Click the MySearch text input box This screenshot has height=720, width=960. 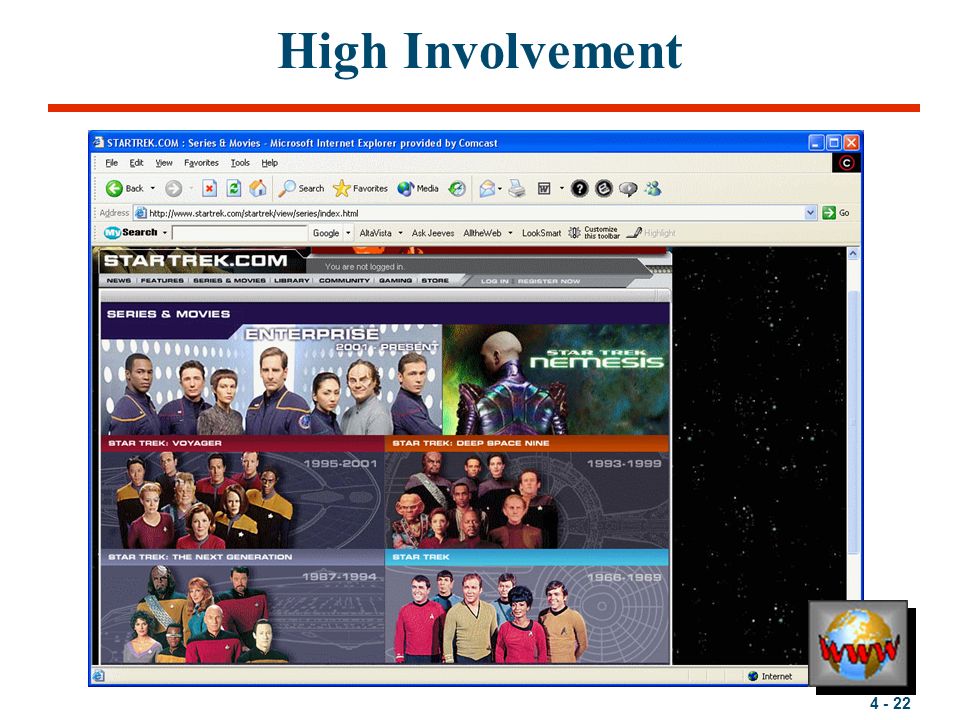[240, 233]
